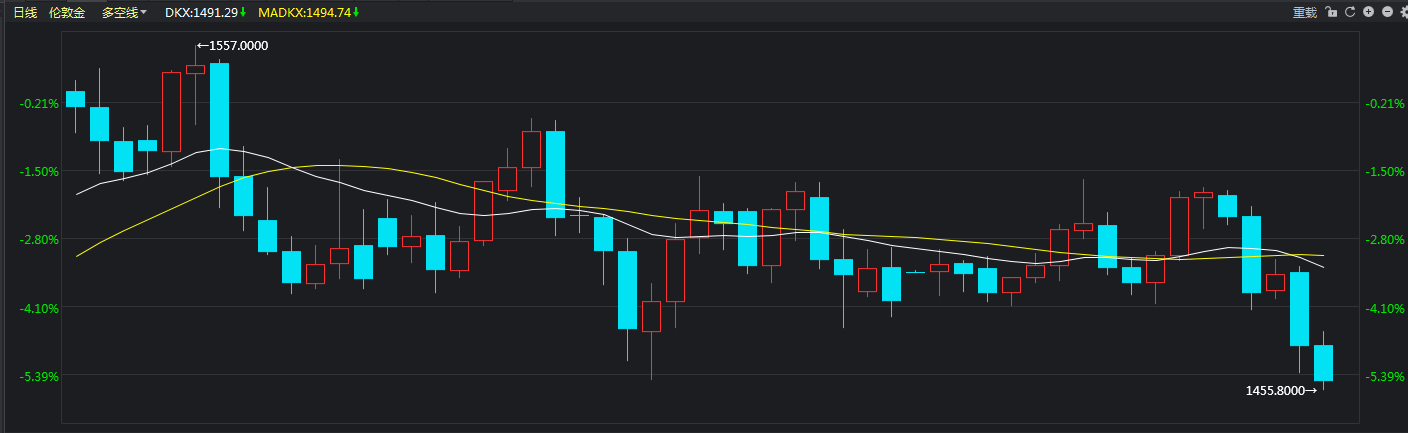1408x433 pixels.
Task: Open the 多空线 indicator dropdown
Action: tap(124, 12)
